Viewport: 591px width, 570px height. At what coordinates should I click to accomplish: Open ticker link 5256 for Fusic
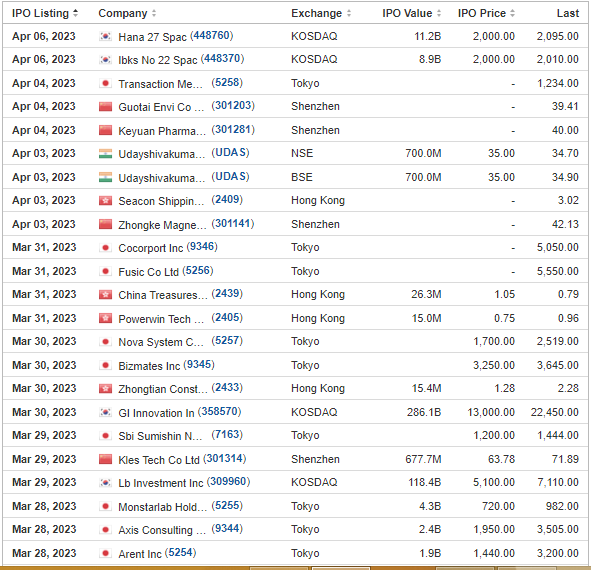pos(198,270)
